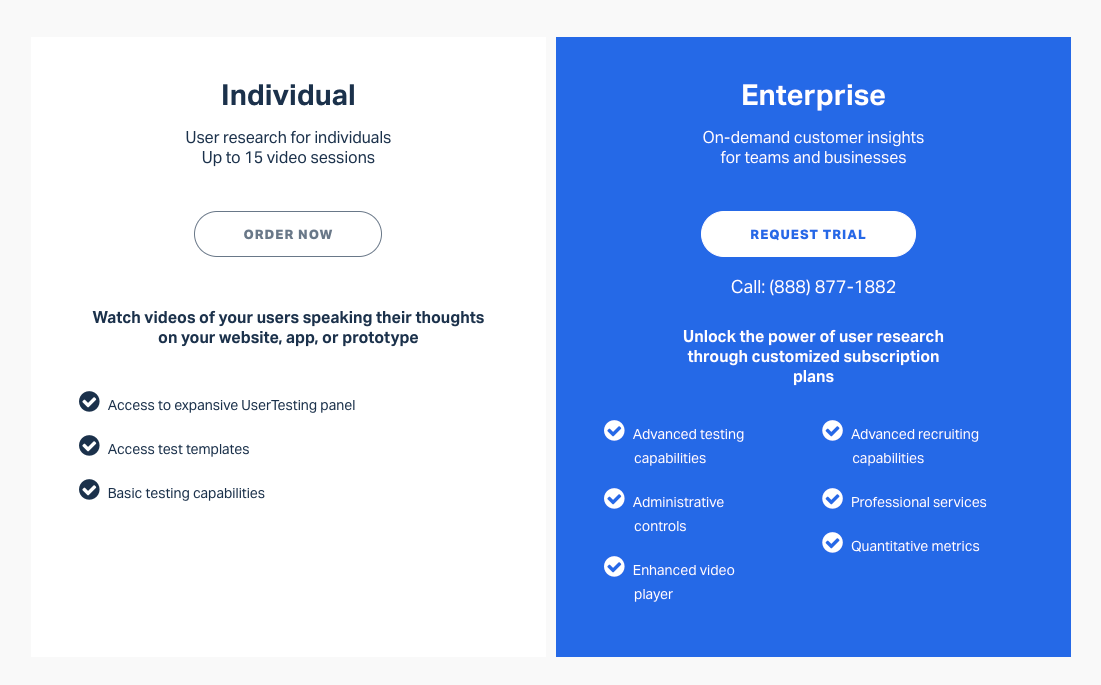Click checkmark icon next to Professional services

833,498
